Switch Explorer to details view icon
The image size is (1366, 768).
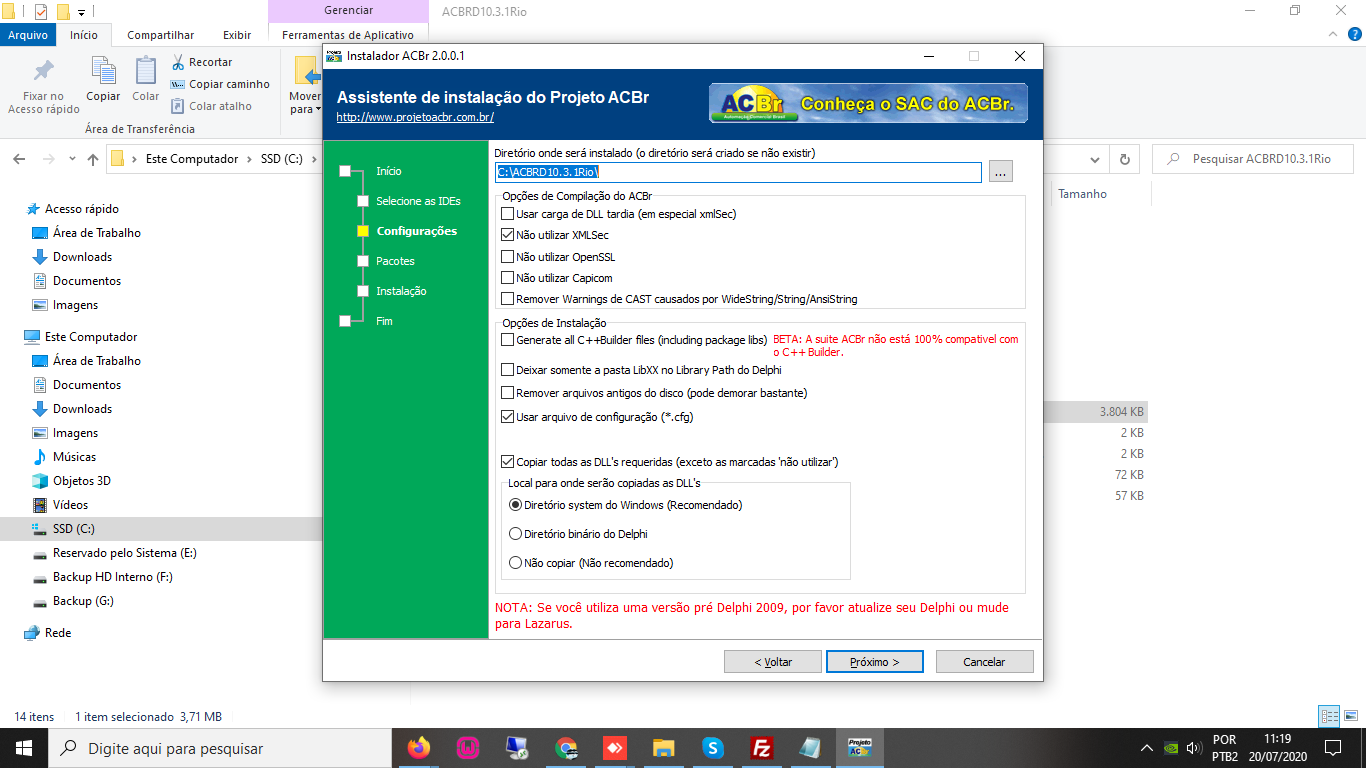click(x=1329, y=716)
